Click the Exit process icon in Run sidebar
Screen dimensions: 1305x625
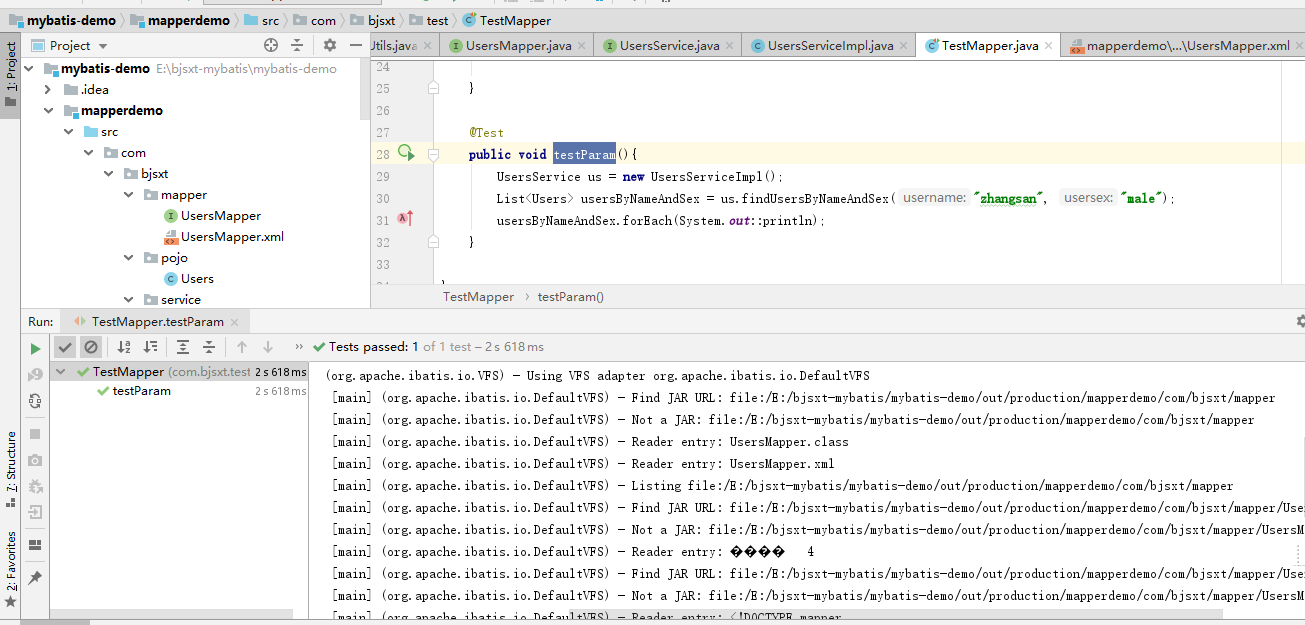[x=36, y=512]
